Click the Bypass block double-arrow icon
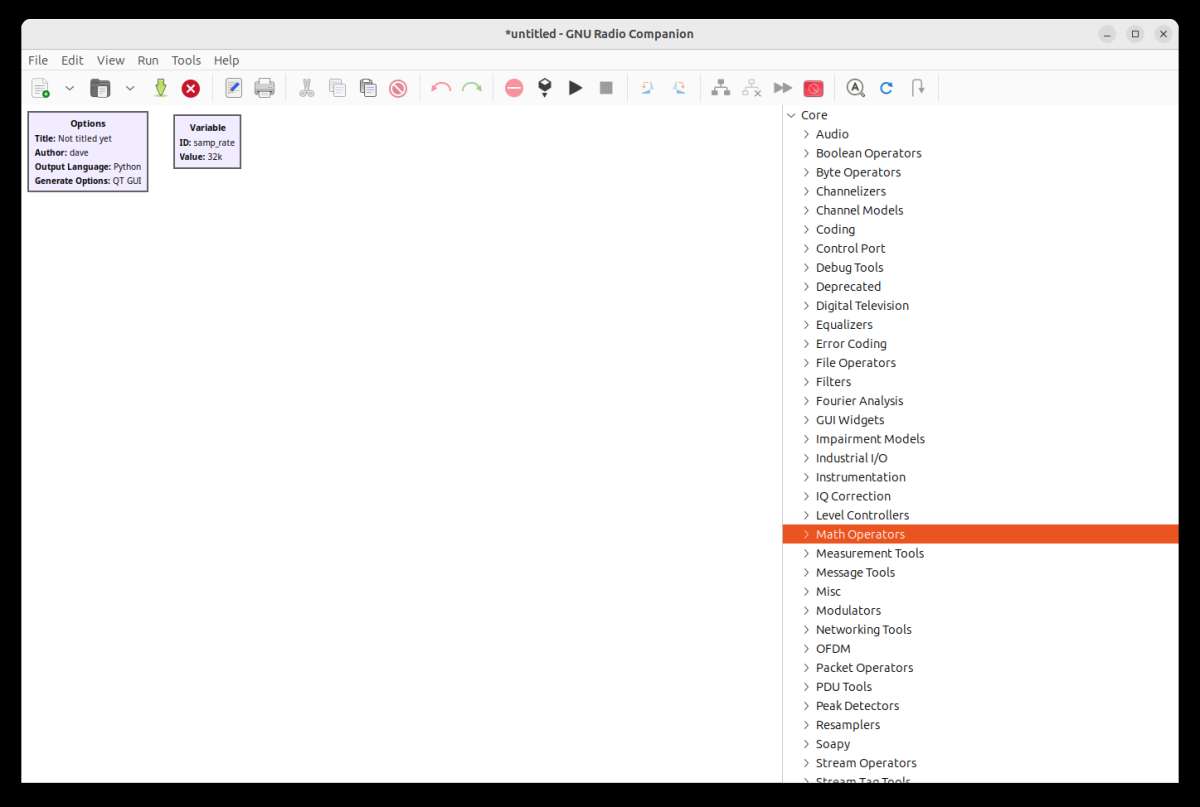The width and height of the screenshot is (1200, 807). tap(783, 88)
